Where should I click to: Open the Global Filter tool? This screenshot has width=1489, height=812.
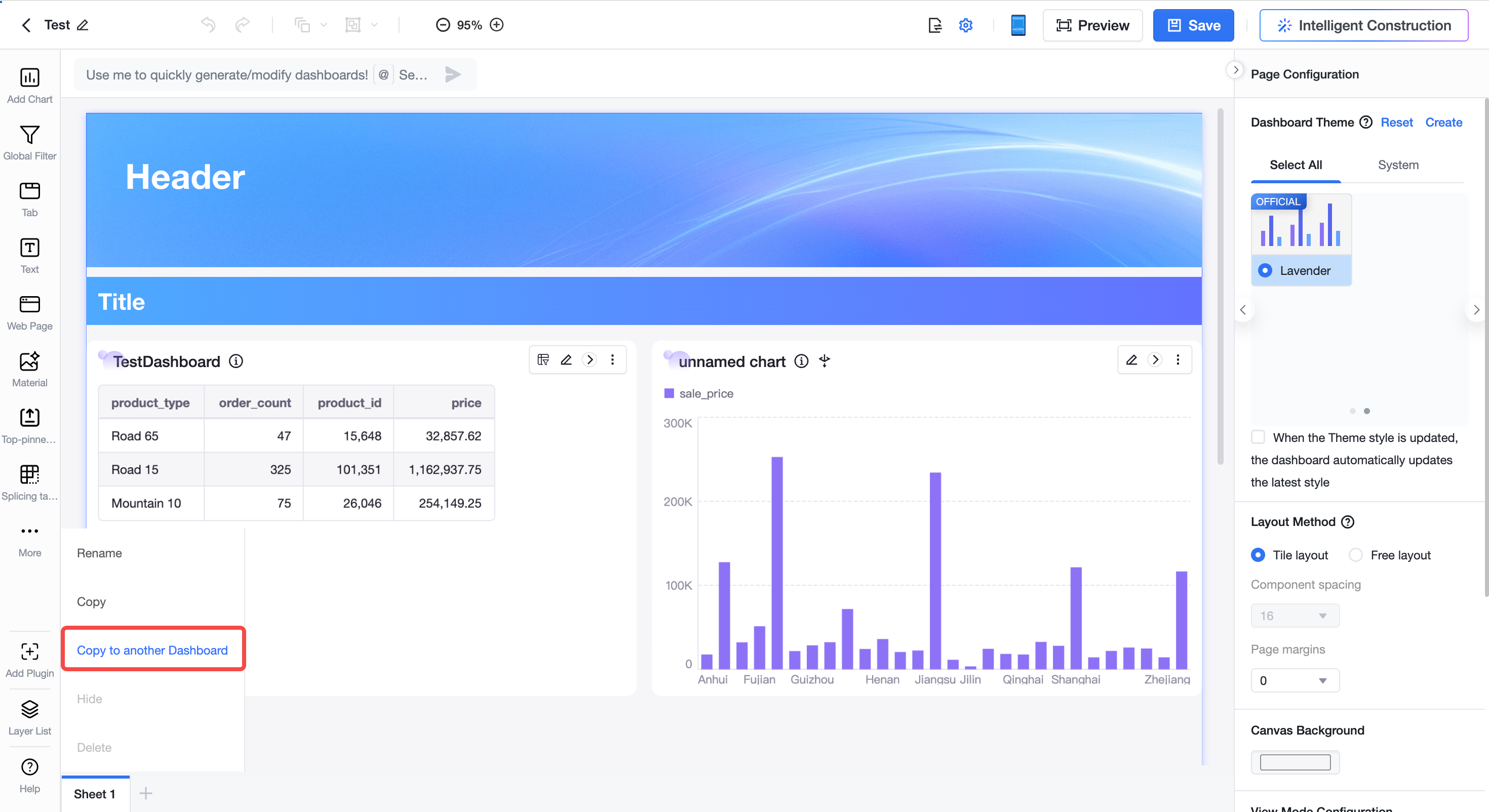tap(29, 142)
